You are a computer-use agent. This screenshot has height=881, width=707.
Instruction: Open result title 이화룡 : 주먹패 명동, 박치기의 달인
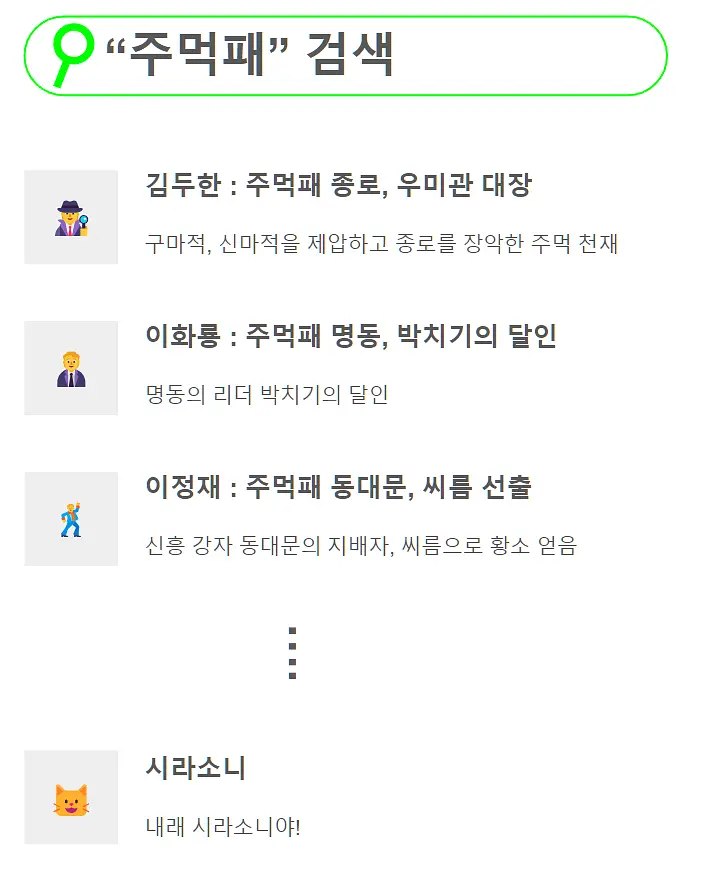[351, 336]
